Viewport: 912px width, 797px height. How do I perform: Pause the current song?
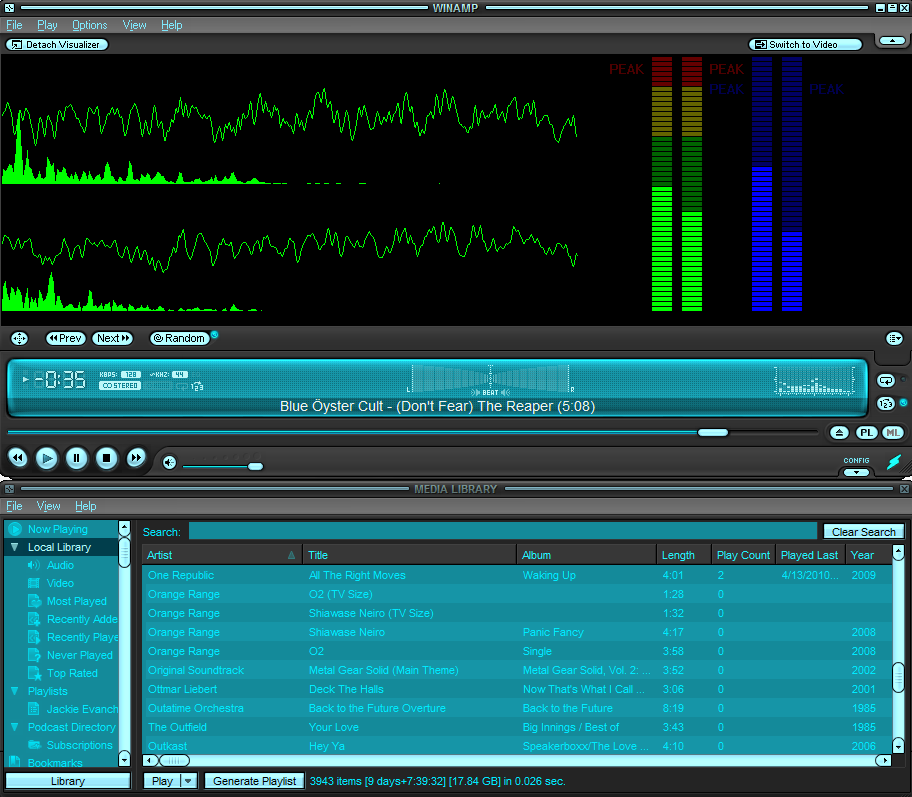[x=76, y=458]
